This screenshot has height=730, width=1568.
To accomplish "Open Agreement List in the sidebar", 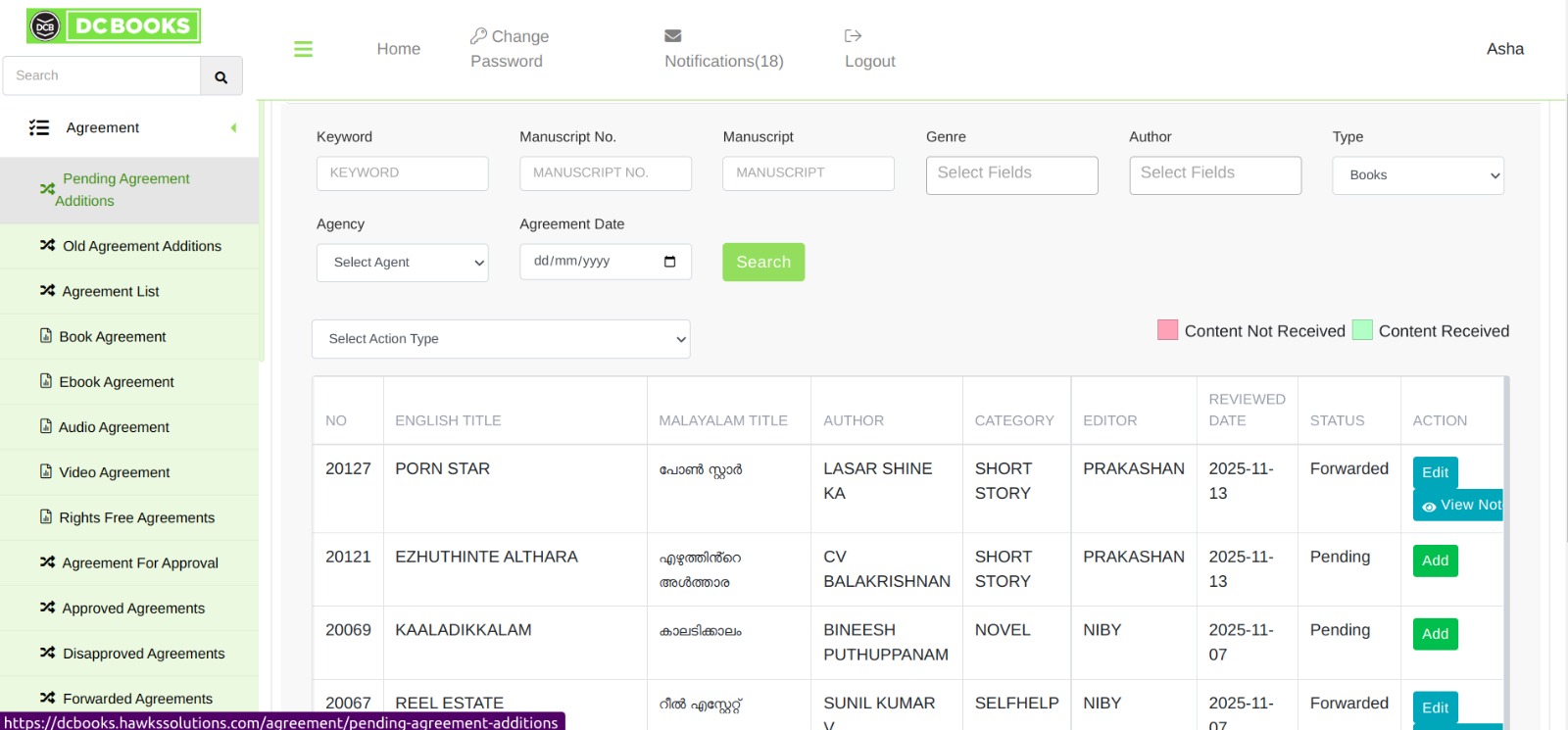I will pyautogui.click(x=110, y=291).
